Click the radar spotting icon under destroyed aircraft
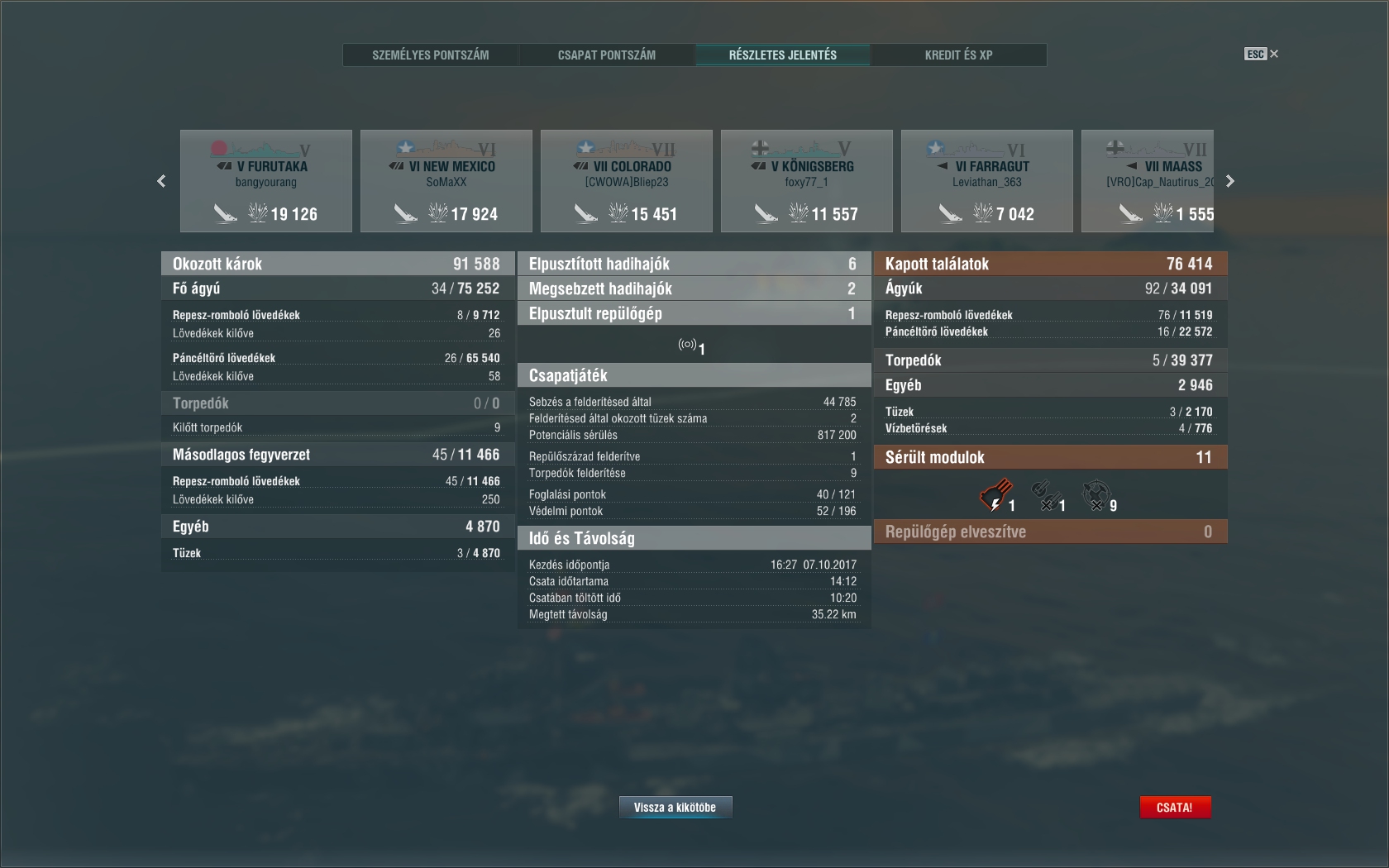Screen dimensions: 1389x868 click(x=687, y=345)
